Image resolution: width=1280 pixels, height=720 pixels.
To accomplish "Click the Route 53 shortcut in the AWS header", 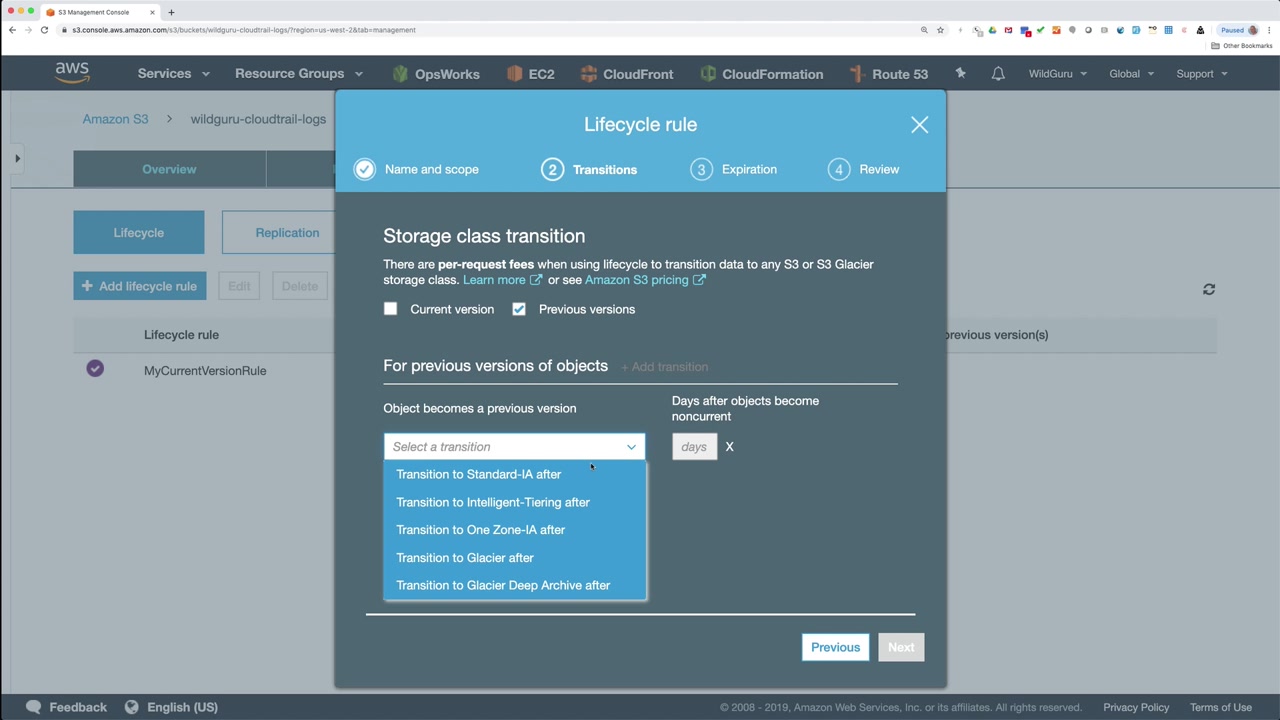I will click(888, 74).
